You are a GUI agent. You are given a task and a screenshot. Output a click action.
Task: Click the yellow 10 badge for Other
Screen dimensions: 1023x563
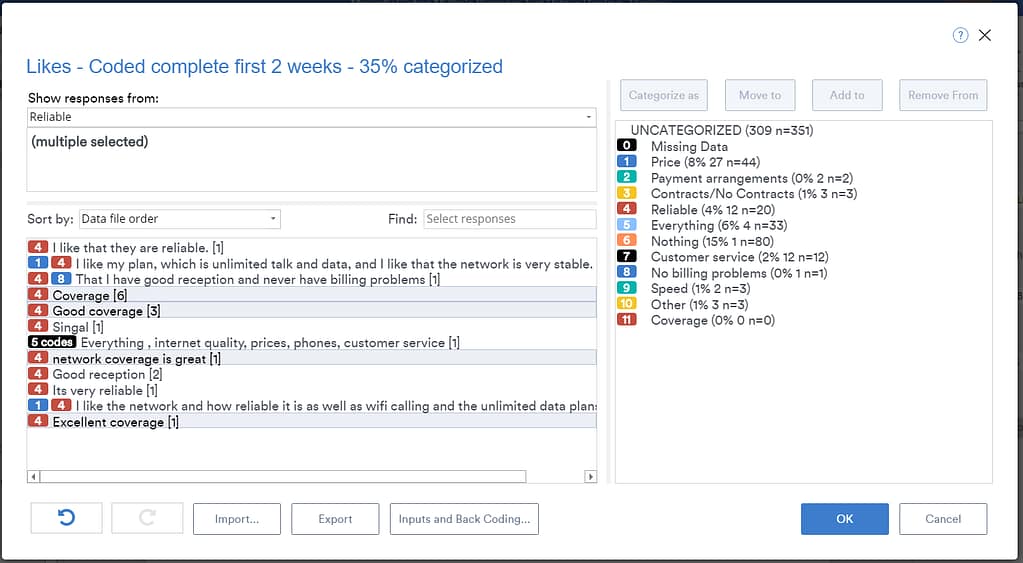point(627,305)
